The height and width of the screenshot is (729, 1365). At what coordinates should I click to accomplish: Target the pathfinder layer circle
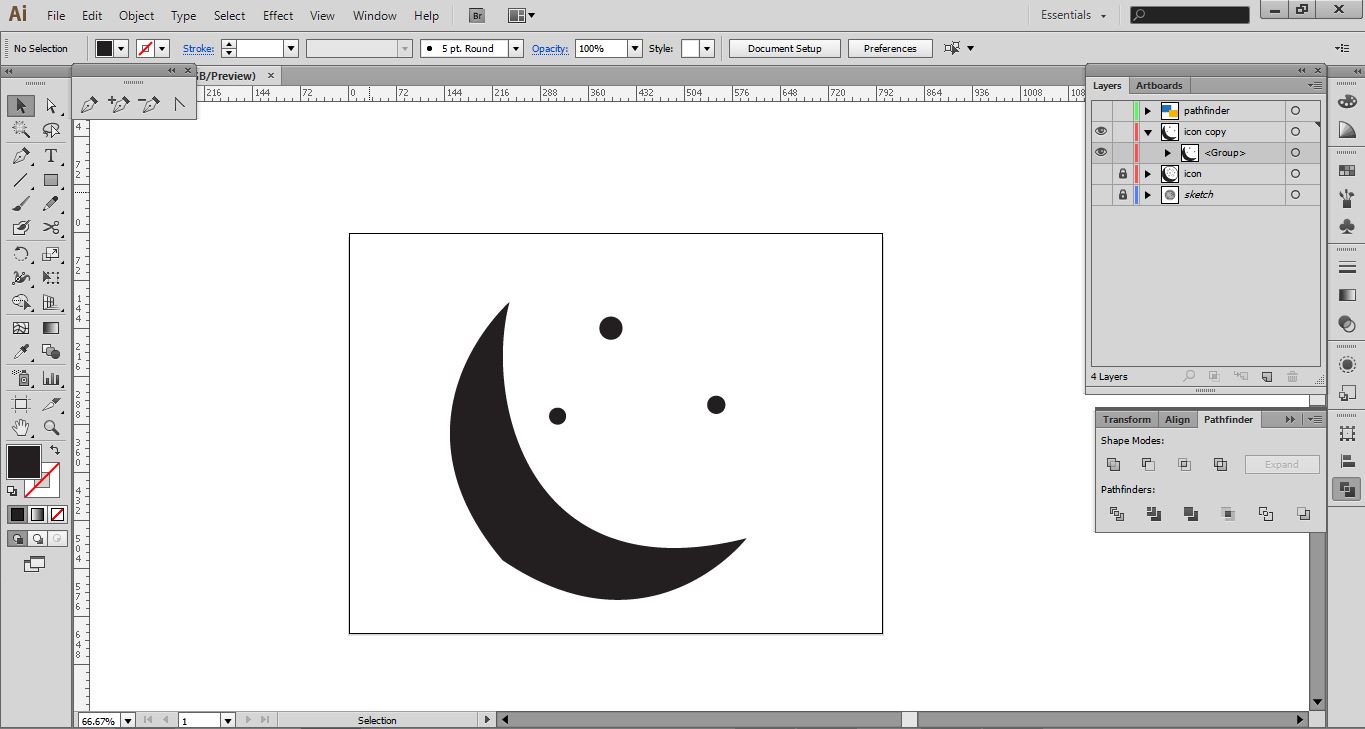click(1295, 111)
